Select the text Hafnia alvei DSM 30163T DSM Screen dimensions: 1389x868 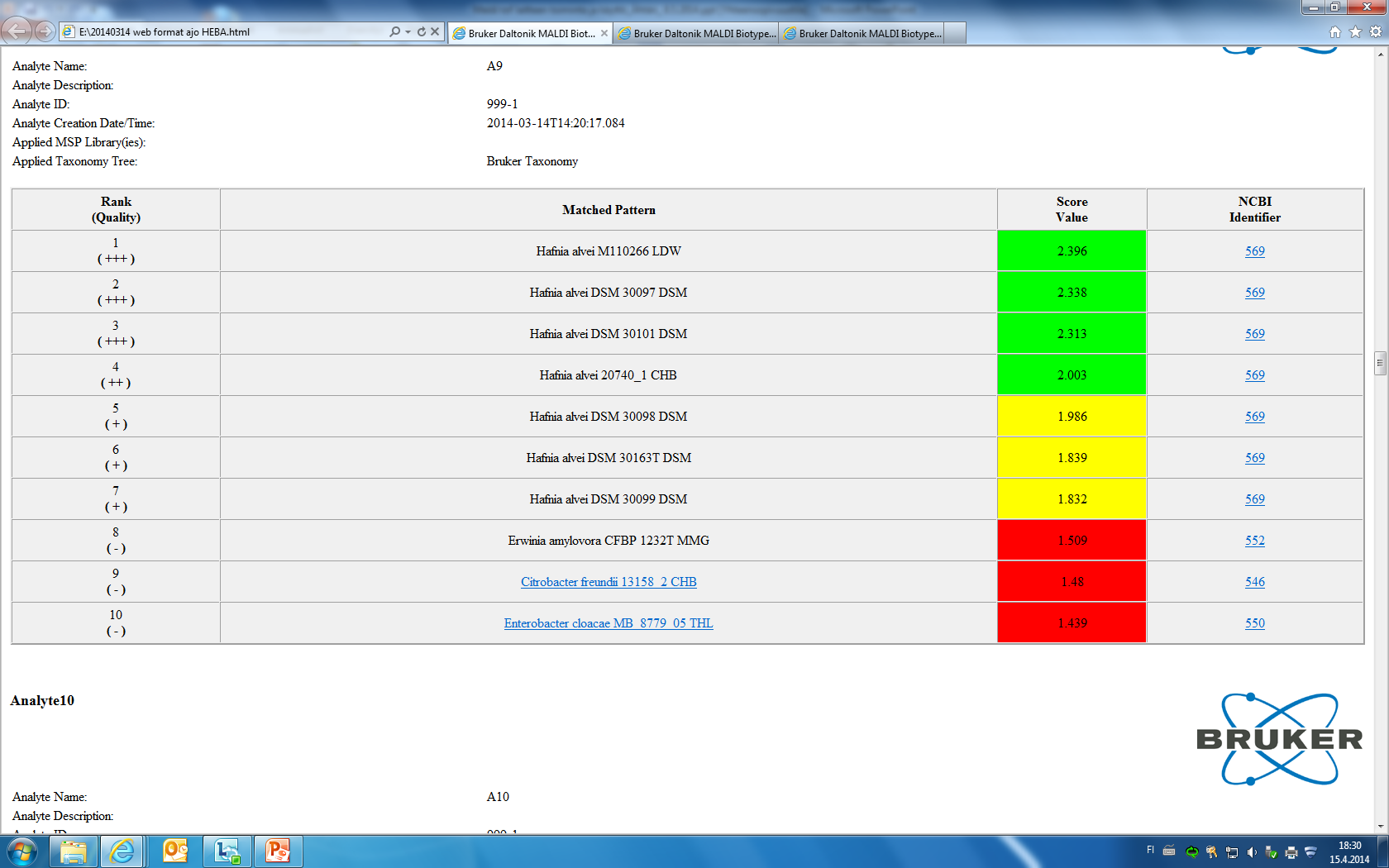pyautogui.click(x=609, y=458)
